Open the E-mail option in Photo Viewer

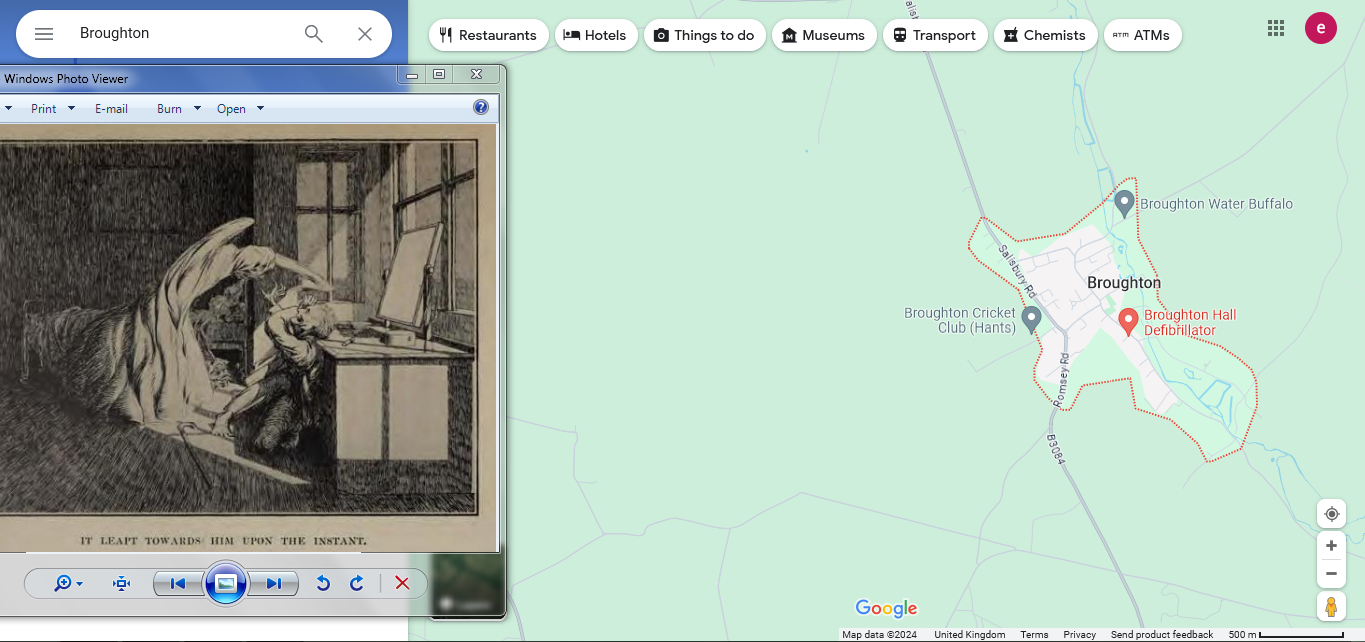(111, 109)
